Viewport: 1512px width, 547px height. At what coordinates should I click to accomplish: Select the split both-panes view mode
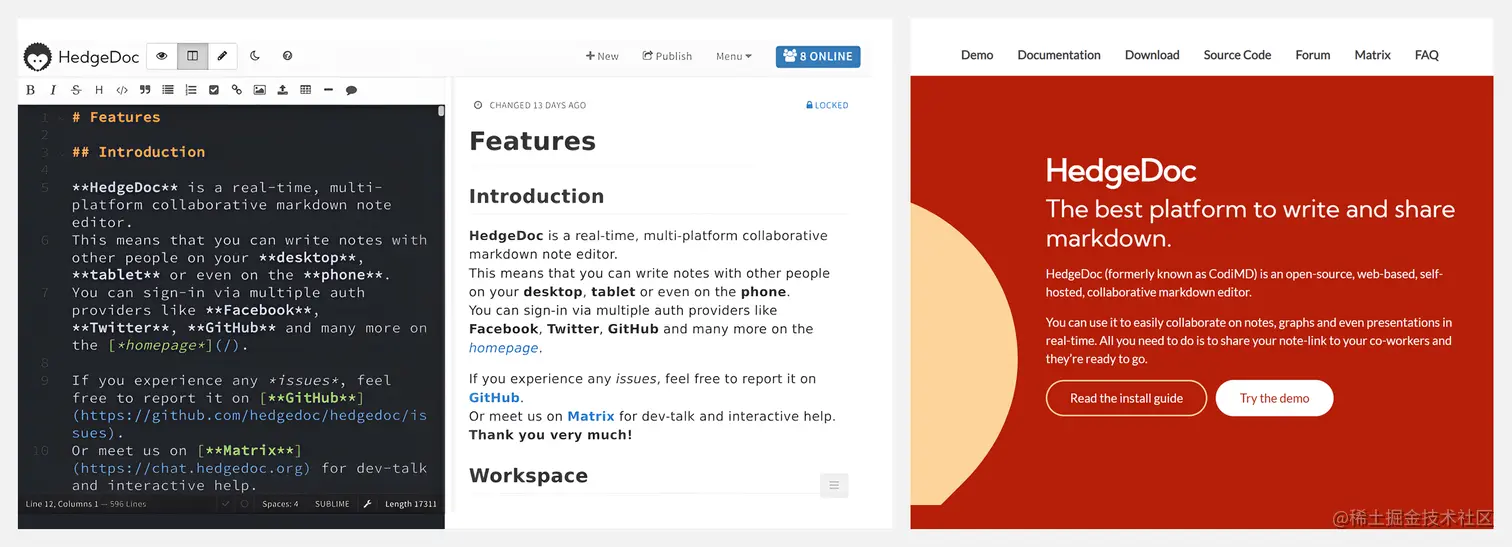(193, 56)
